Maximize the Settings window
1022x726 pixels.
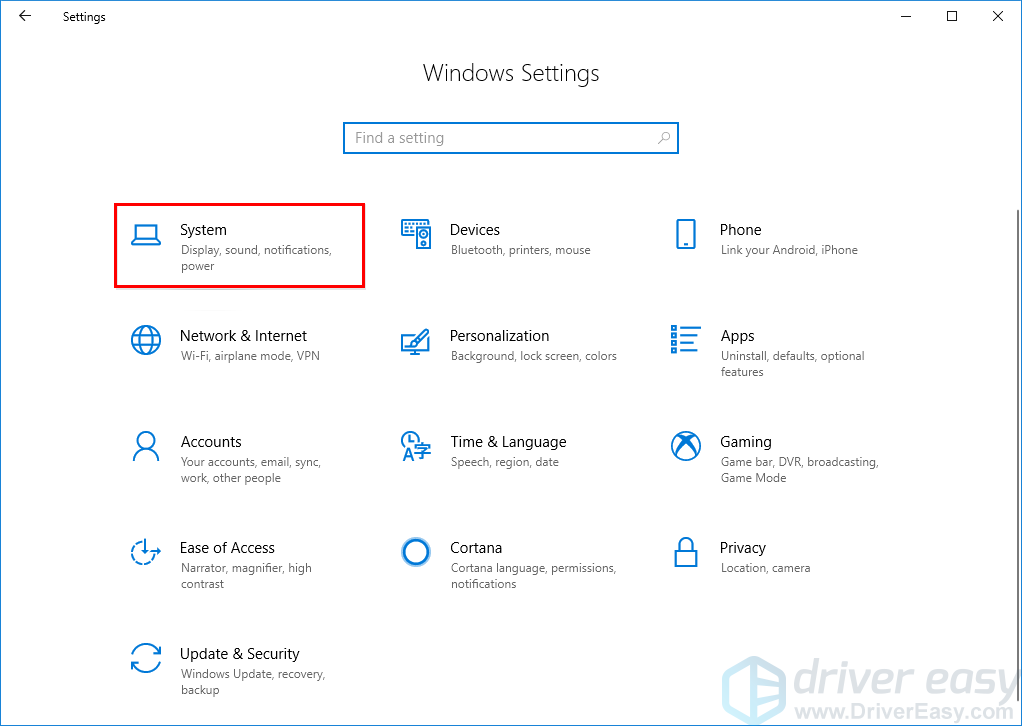952,16
